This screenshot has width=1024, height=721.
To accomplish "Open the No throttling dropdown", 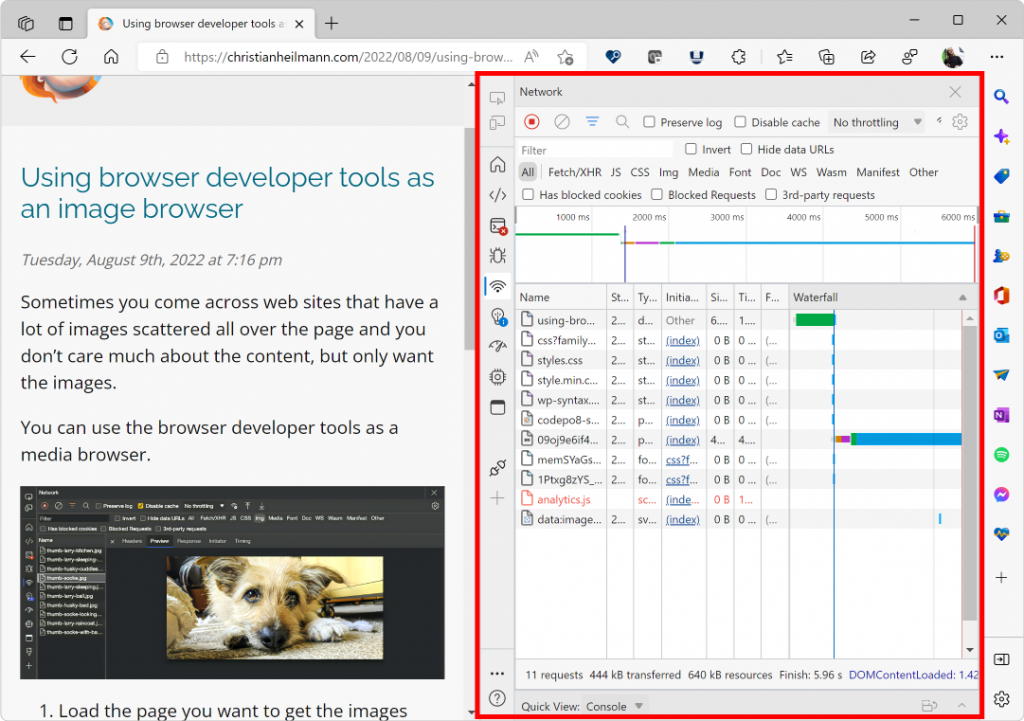I will click(x=877, y=122).
